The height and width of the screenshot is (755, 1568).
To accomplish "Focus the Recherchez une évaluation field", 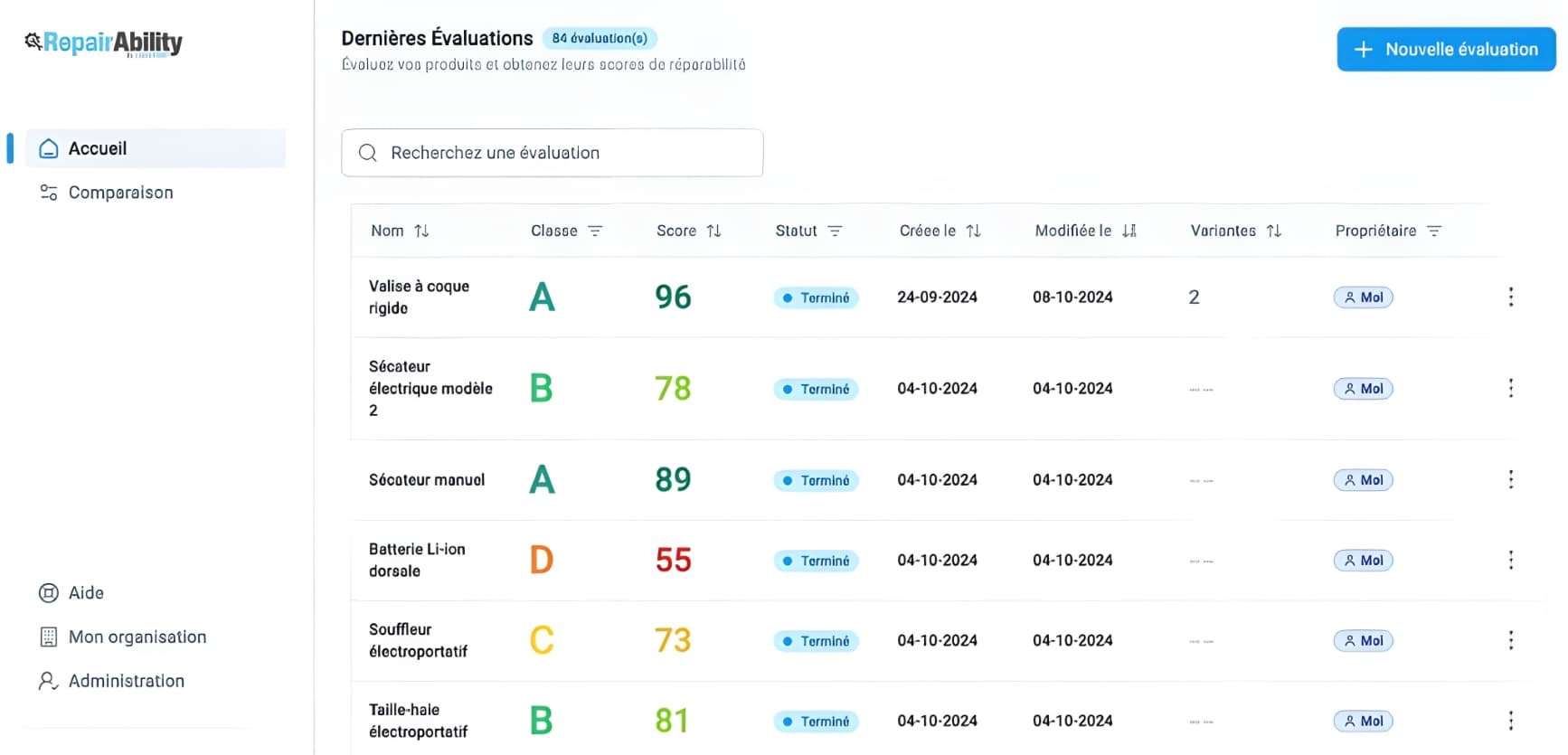I will [552, 153].
